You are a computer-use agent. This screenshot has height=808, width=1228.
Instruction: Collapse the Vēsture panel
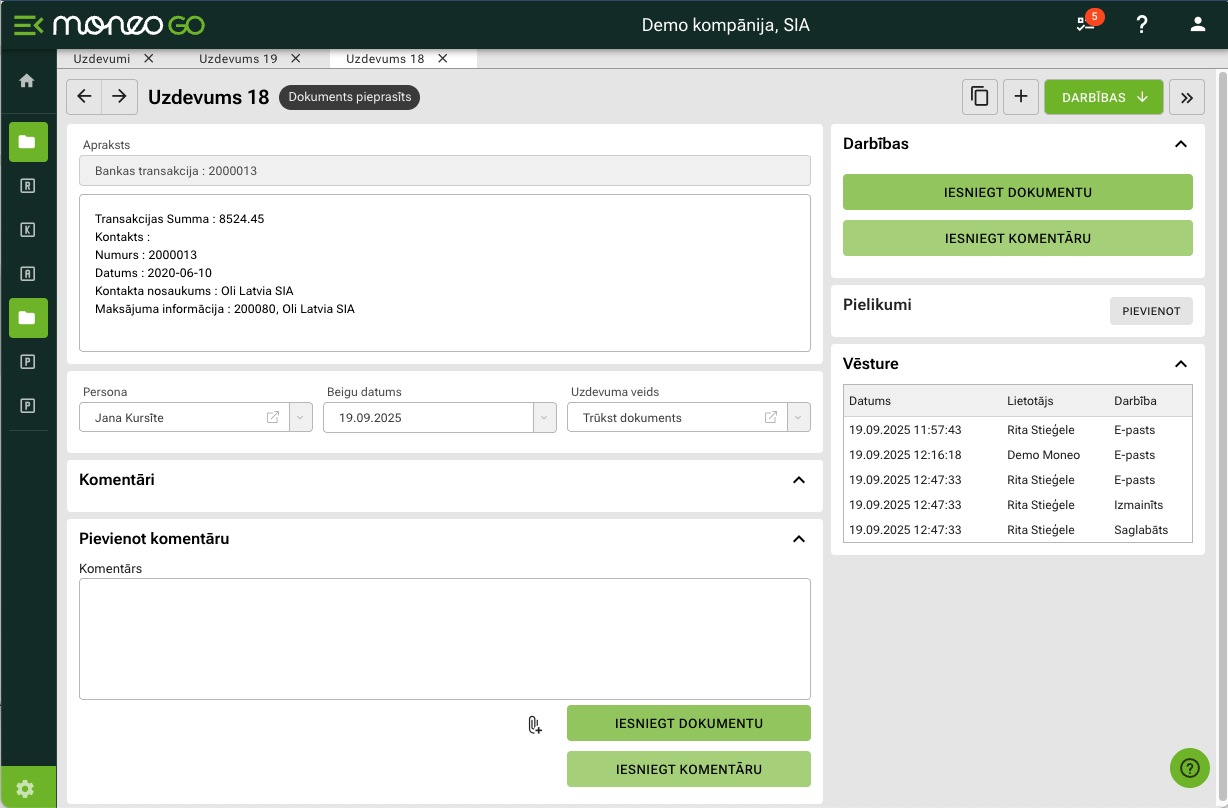pyautogui.click(x=1181, y=364)
